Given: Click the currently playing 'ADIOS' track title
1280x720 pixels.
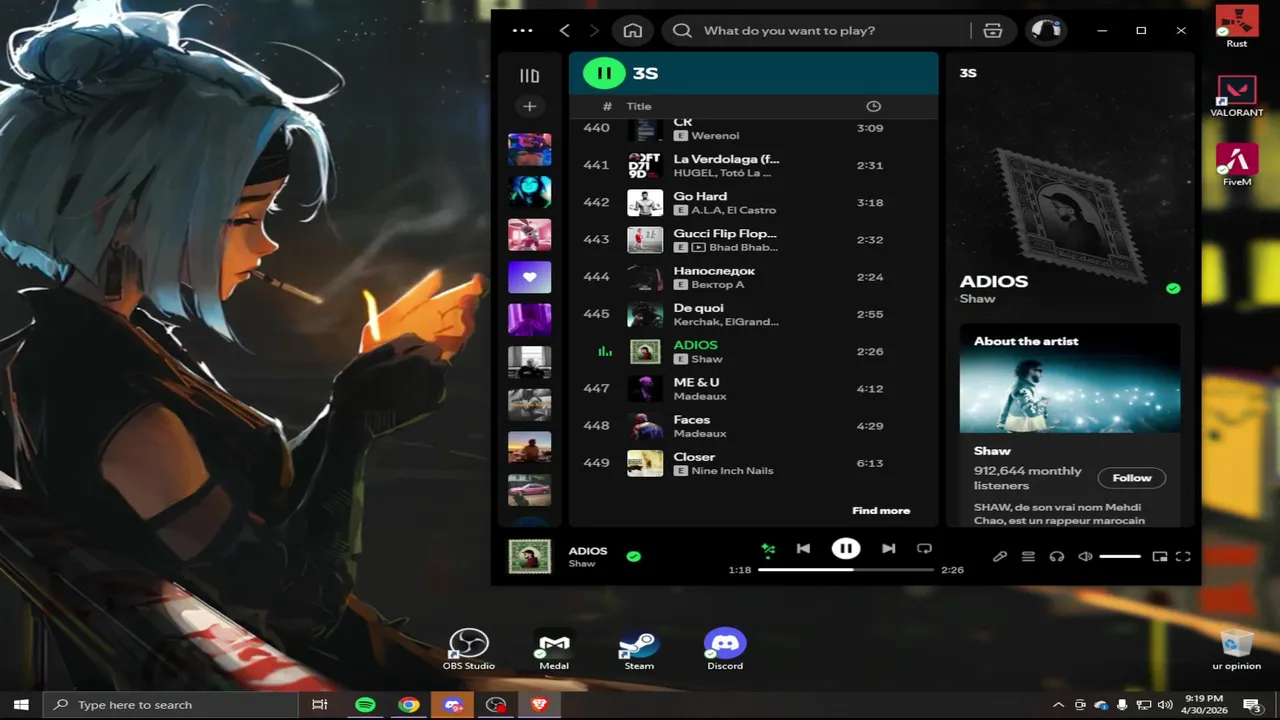Looking at the screenshot, I should [x=695, y=345].
